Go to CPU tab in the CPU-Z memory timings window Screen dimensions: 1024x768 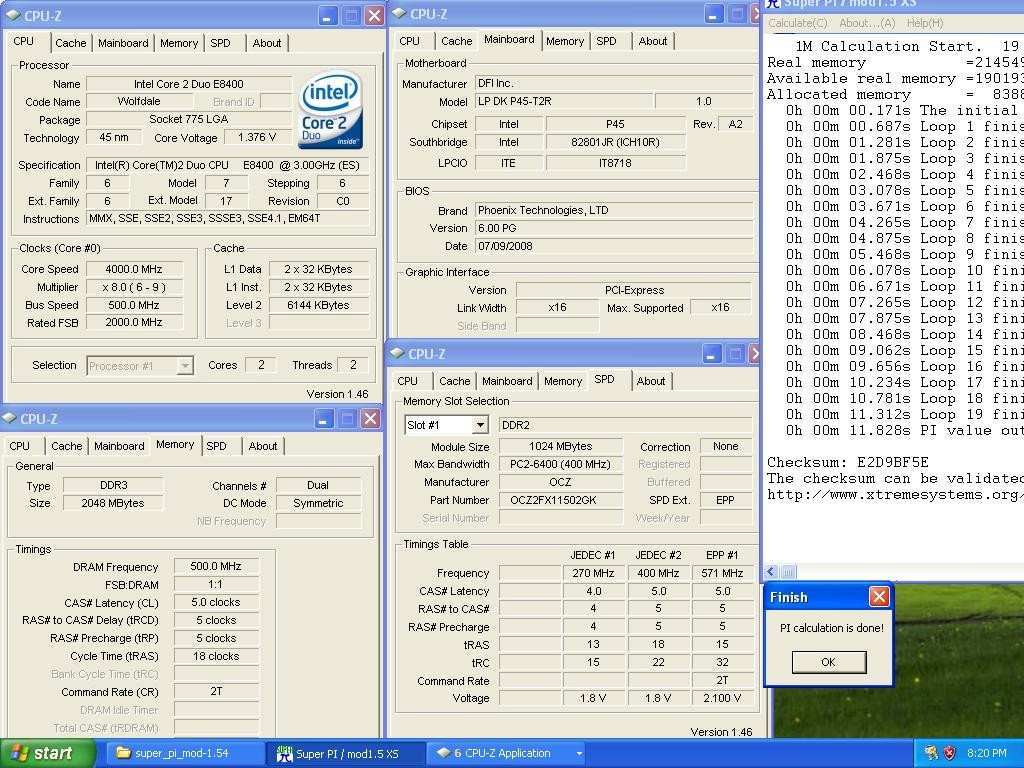[20, 446]
